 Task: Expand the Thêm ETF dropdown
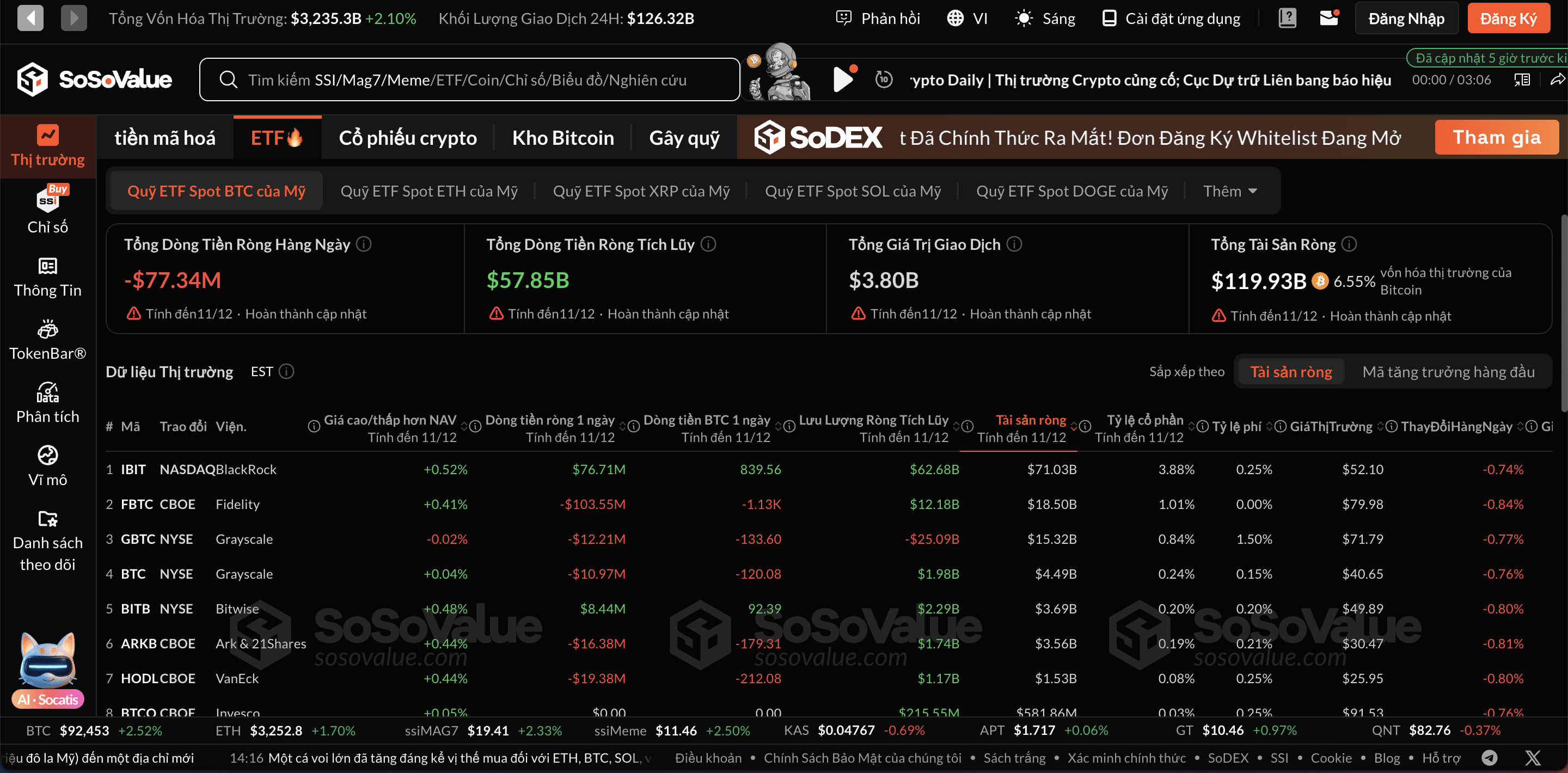[1229, 191]
